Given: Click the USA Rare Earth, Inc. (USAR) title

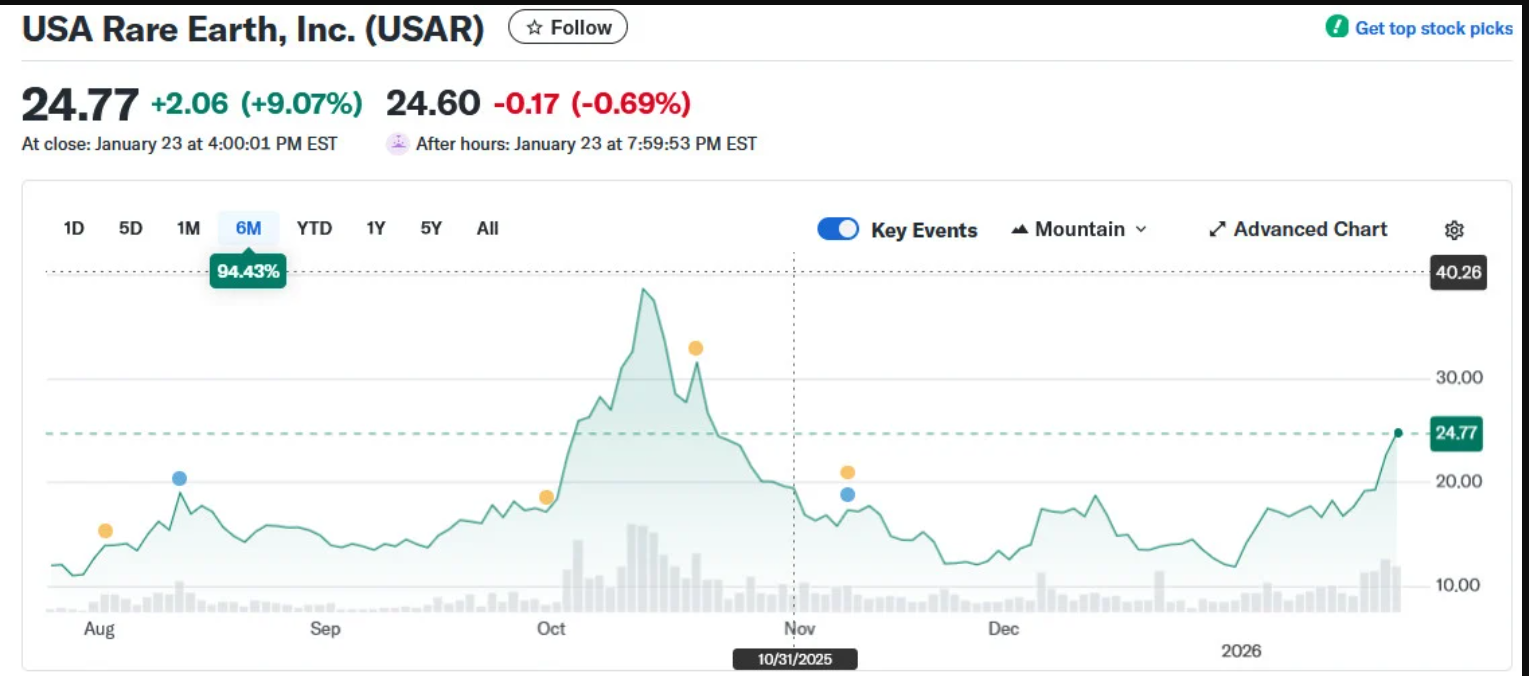Looking at the screenshot, I should coord(253,29).
